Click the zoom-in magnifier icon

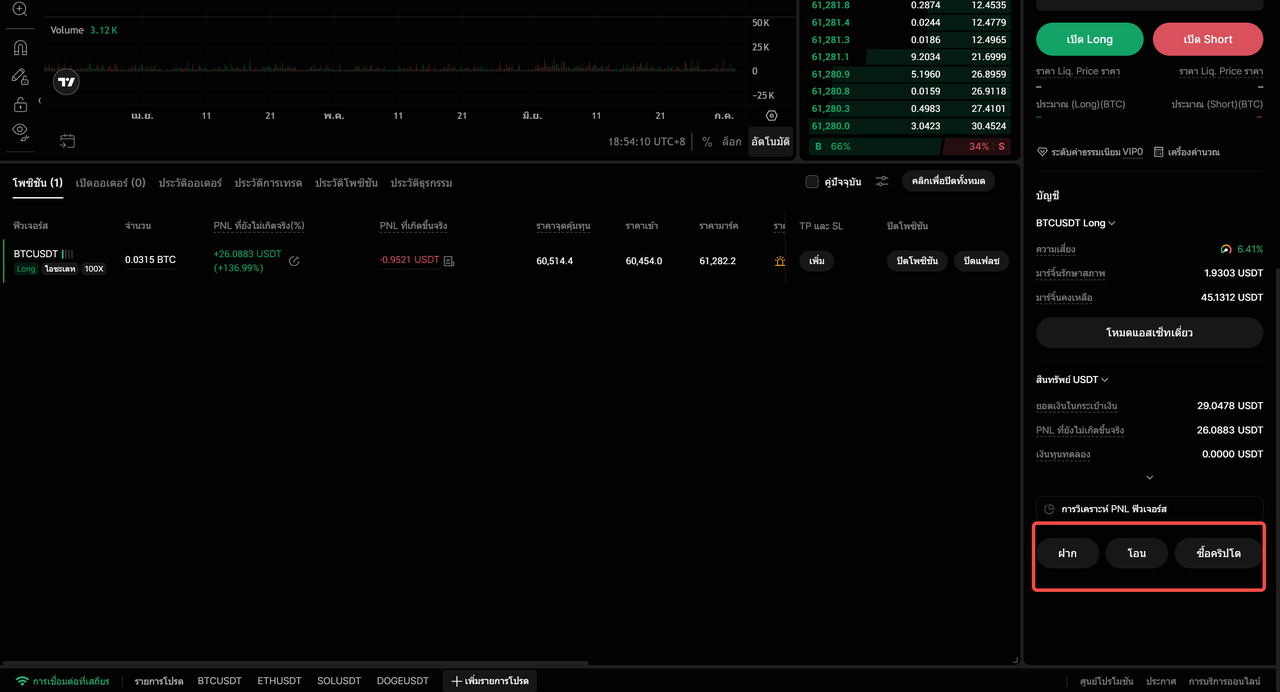(x=20, y=10)
